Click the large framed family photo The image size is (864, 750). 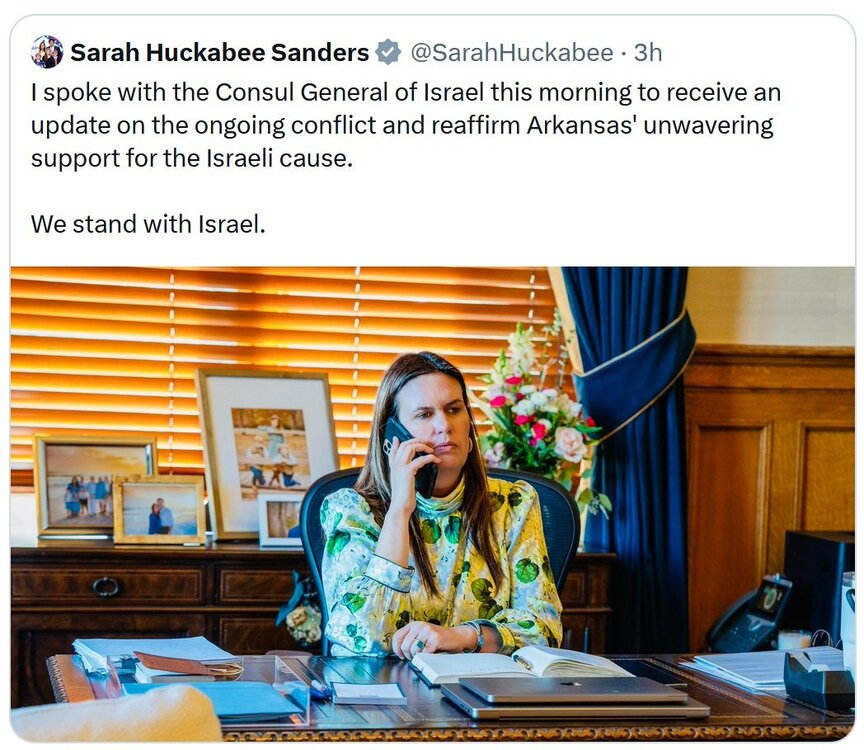click(267, 453)
